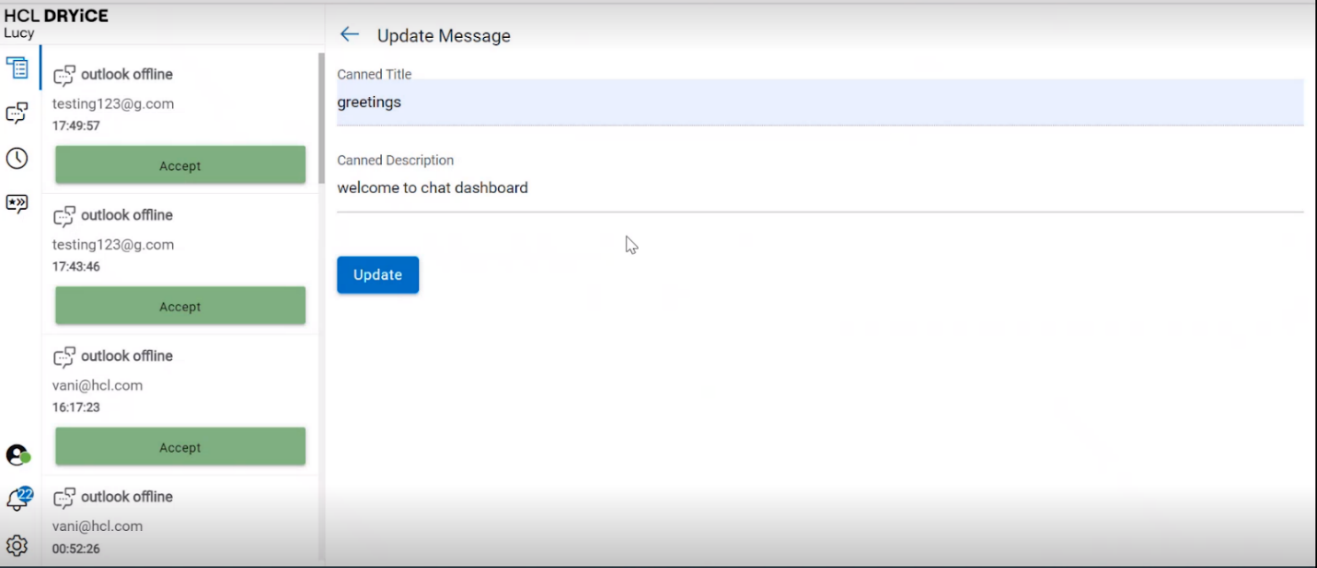The height and width of the screenshot is (568, 1317).
Task: Click outlook offline title of 00:52:26 chat
Action: click(x=127, y=497)
